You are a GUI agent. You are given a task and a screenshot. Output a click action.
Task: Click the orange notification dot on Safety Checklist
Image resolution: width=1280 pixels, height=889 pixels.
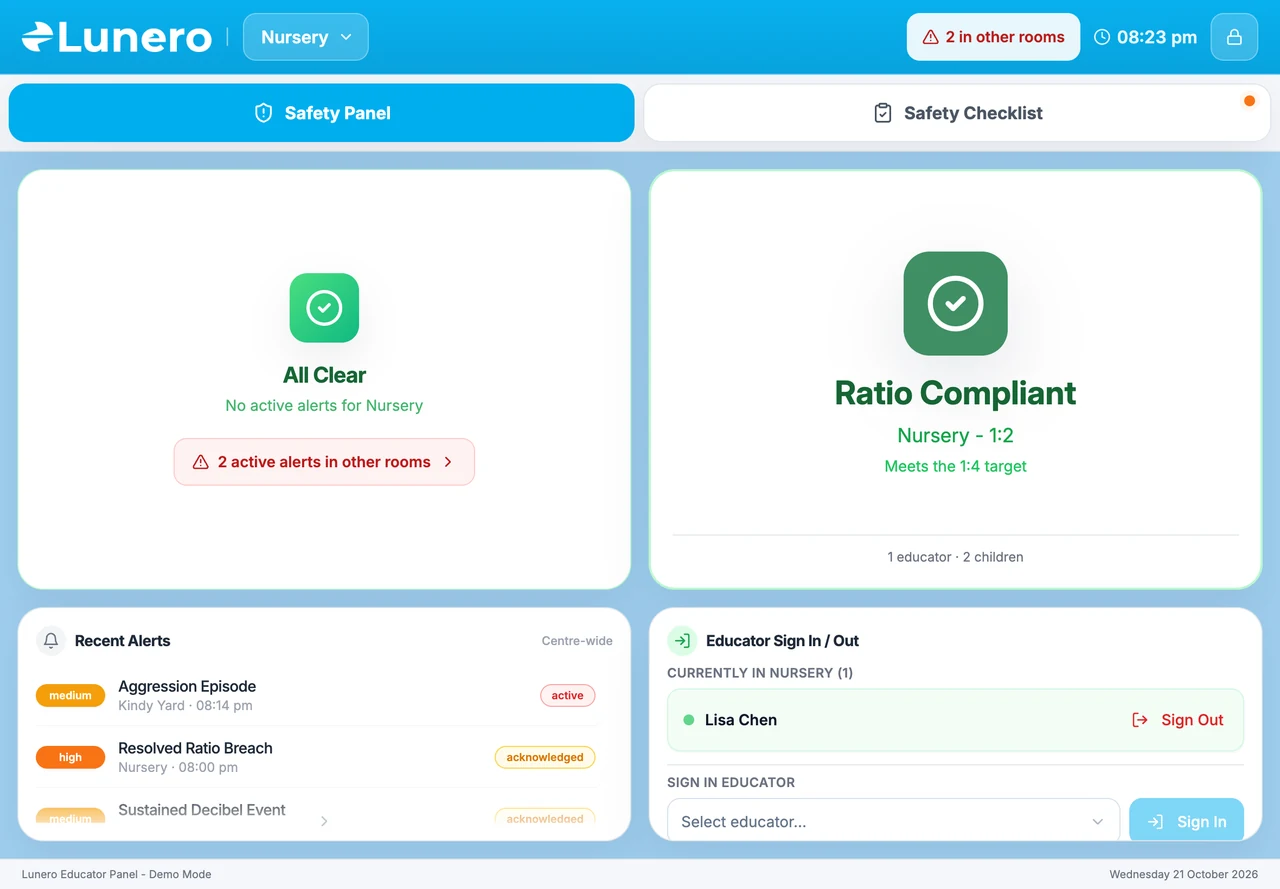(1249, 101)
